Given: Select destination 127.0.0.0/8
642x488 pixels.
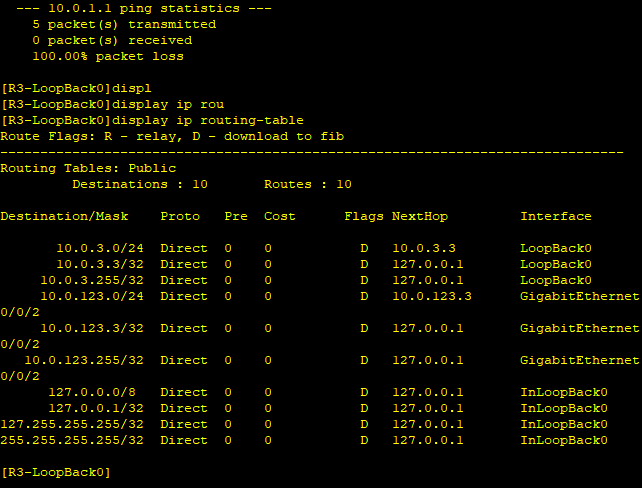Looking at the screenshot, I should coord(92,392).
